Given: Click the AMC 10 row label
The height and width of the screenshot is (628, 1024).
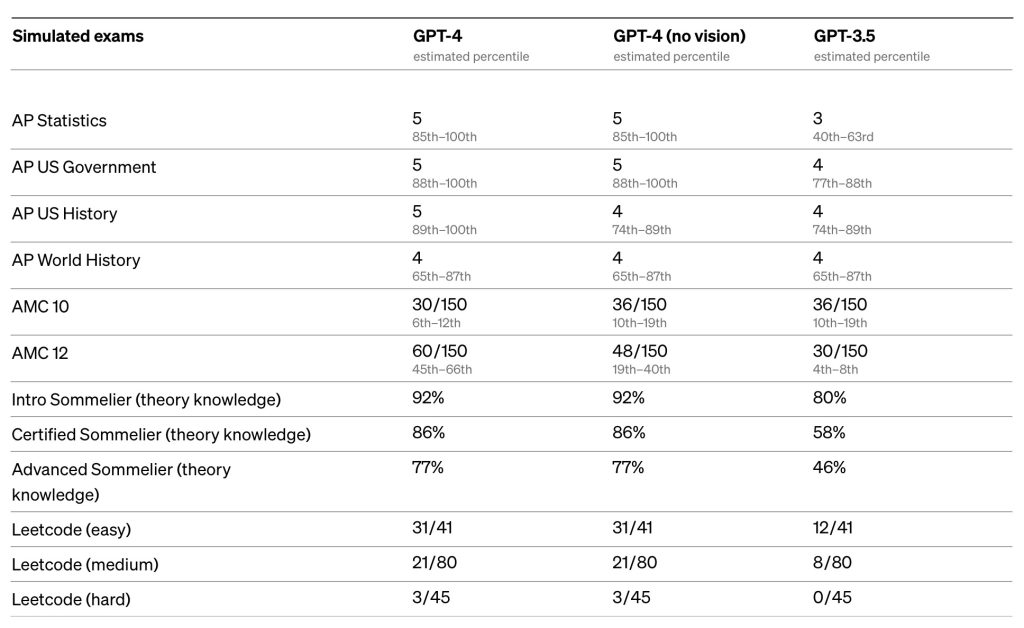Looking at the screenshot, I should (40, 306).
